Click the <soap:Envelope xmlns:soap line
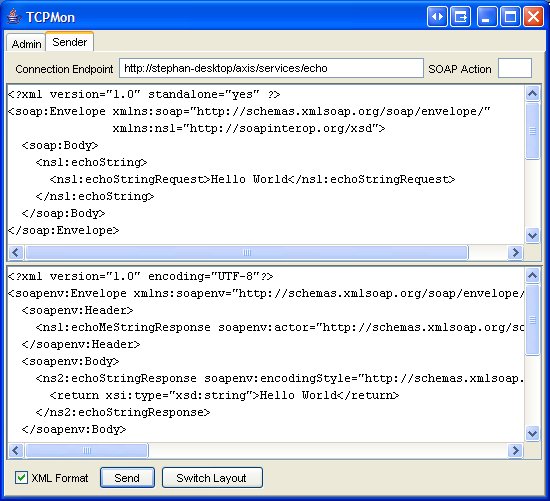Screen dimensions: 550x501 click(x=249, y=111)
